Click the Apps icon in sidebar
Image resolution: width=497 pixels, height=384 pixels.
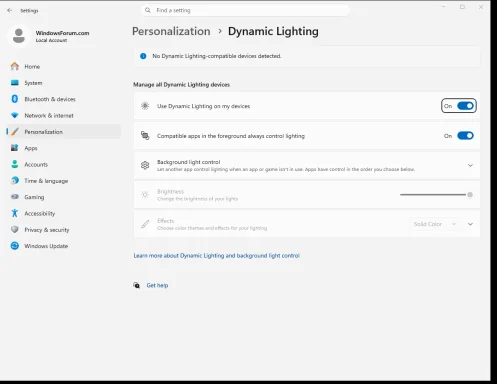pyautogui.click(x=15, y=148)
